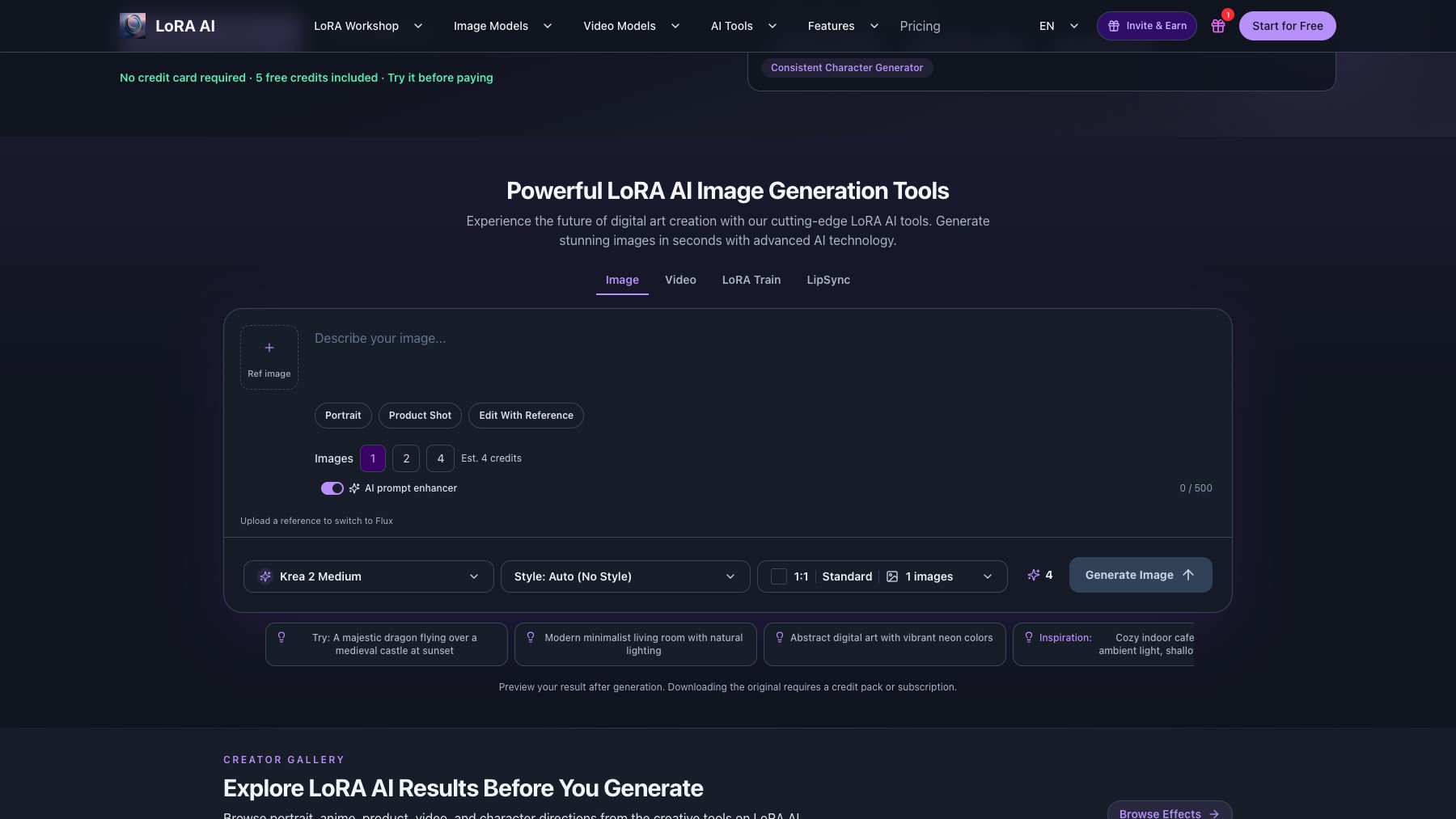Click the 1:1 aspect ratio square box
The width and height of the screenshot is (1456, 819).
click(x=779, y=576)
